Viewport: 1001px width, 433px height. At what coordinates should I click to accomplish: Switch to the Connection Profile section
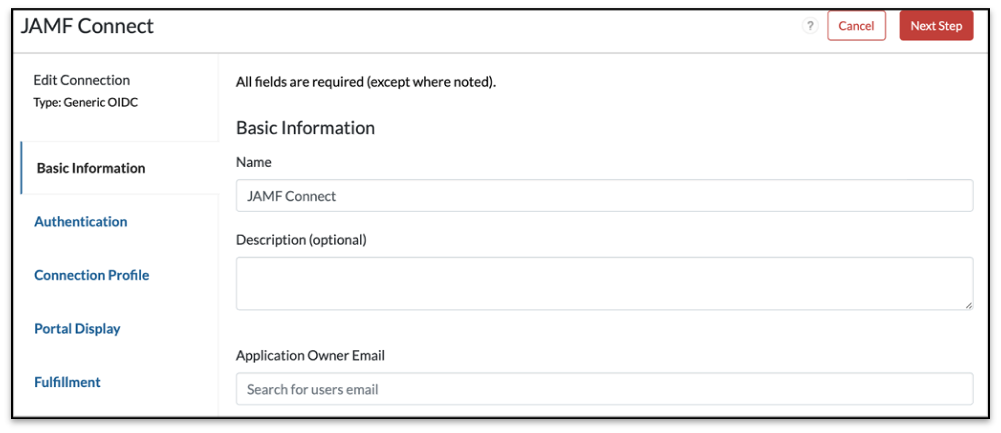pyautogui.click(x=92, y=275)
